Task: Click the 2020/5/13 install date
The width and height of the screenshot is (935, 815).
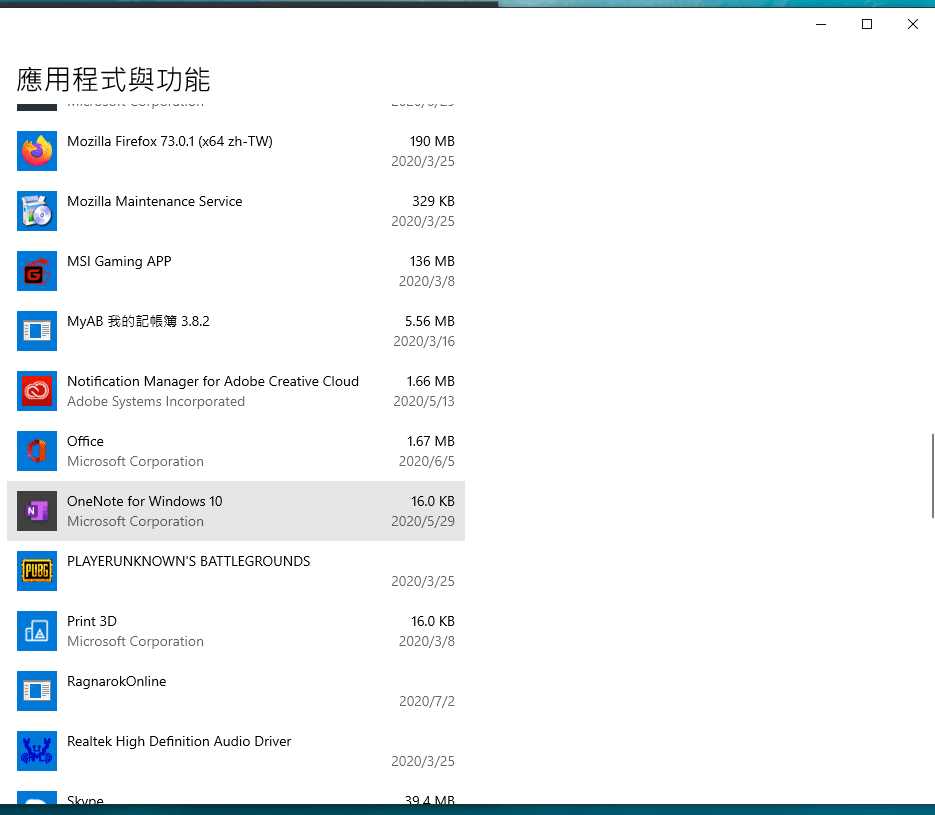Action: coord(424,402)
